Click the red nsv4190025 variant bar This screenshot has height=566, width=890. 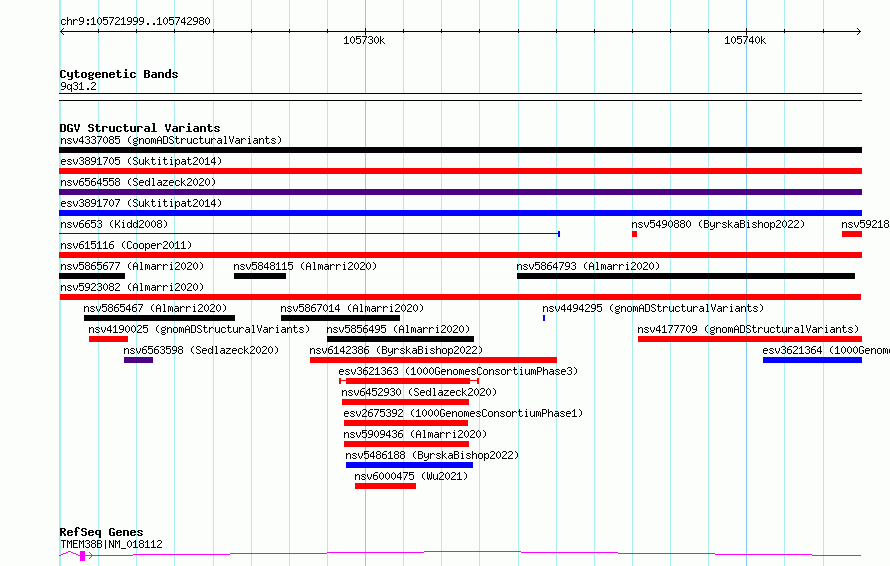click(x=108, y=339)
